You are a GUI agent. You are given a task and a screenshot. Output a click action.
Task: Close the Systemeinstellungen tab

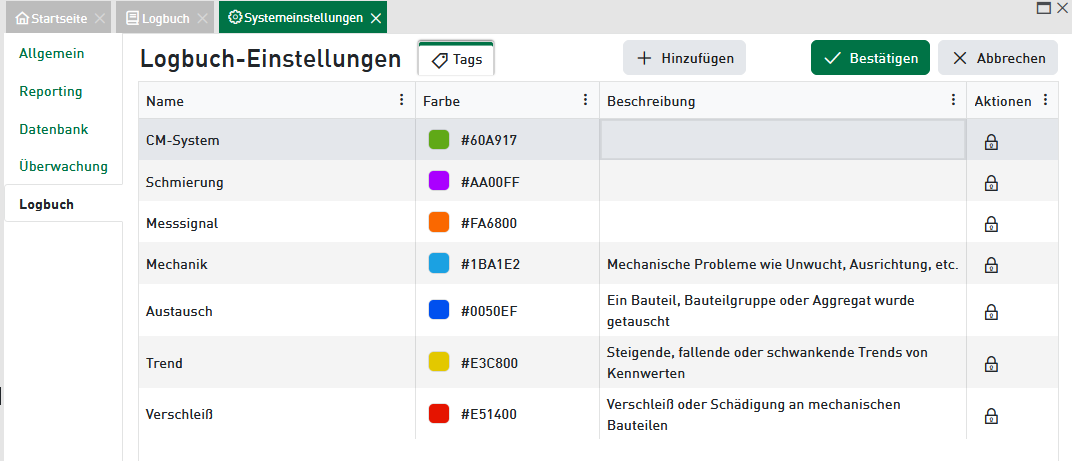(x=376, y=18)
